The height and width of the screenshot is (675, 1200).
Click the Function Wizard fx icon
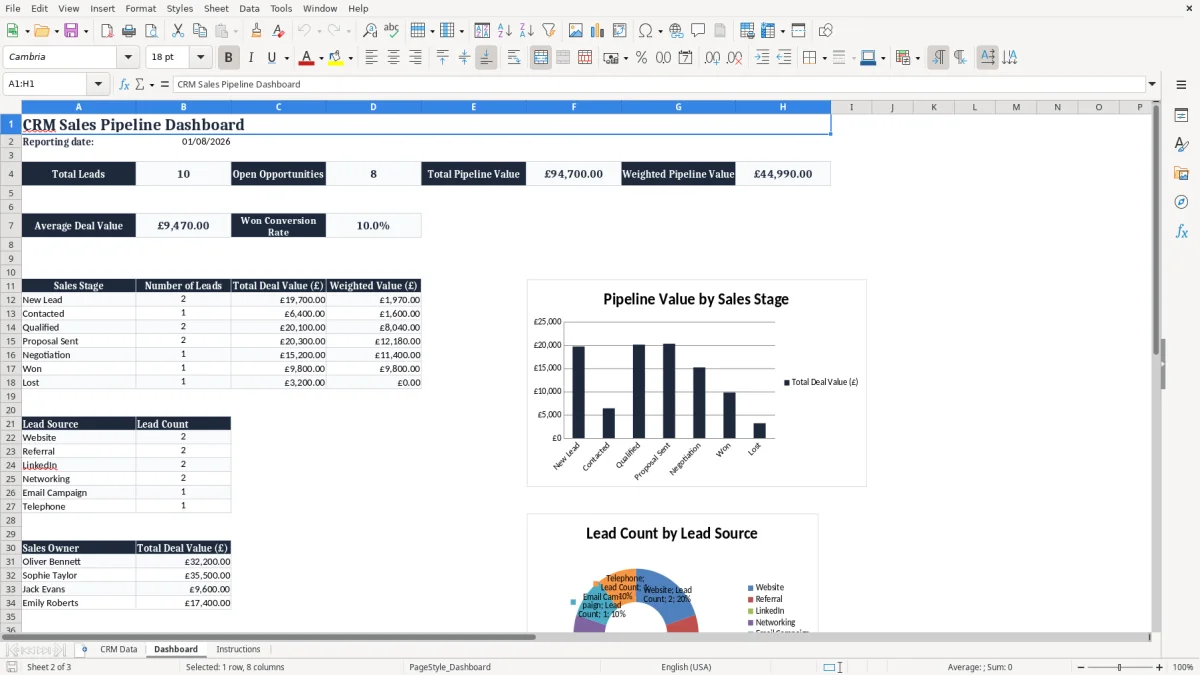[x=124, y=84]
